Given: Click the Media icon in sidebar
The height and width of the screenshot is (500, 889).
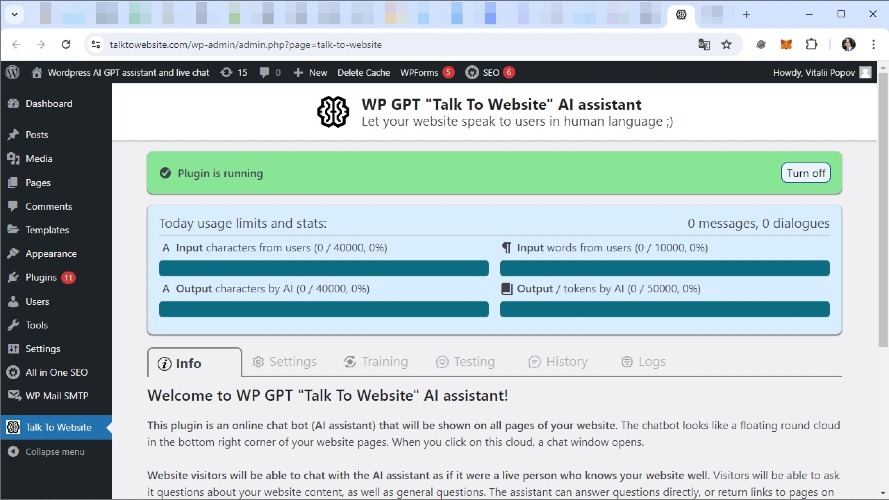Looking at the screenshot, I should 13,159.
